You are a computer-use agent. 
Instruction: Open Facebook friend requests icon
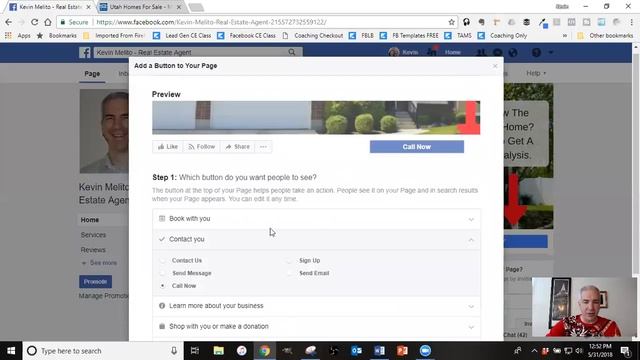[x=481, y=52]
